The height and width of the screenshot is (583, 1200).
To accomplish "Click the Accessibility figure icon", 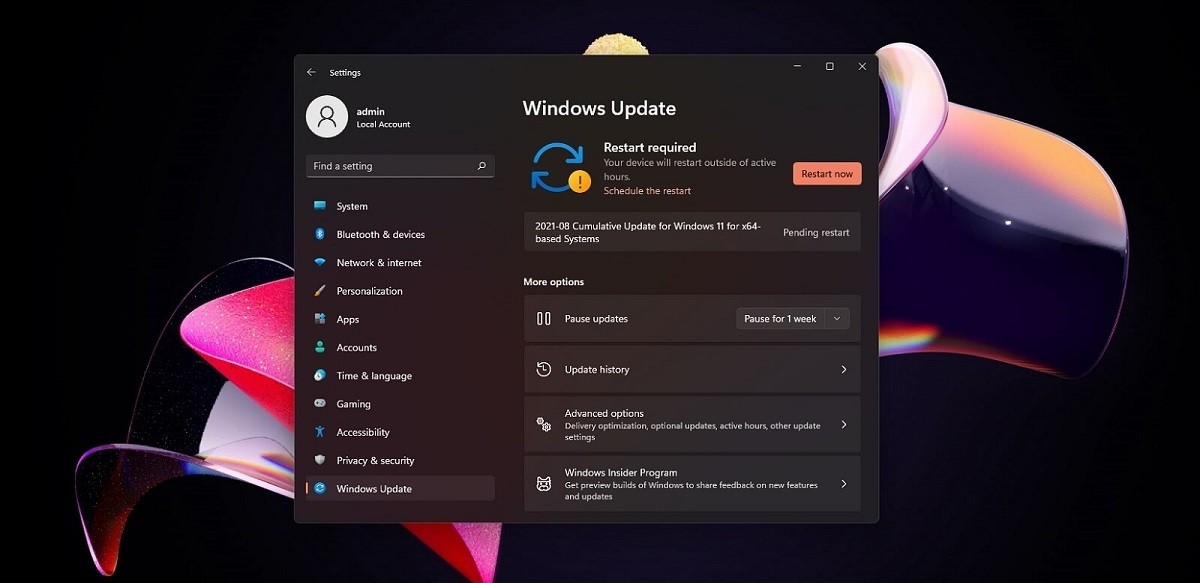I will click(x=320, y=432).
